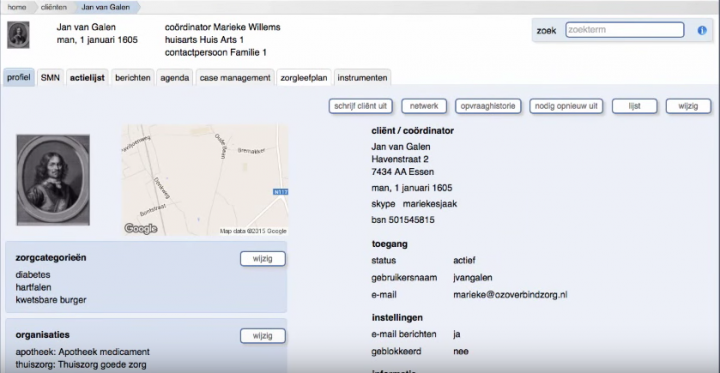Click the schrijf cliënt uit button

point(360,106)
